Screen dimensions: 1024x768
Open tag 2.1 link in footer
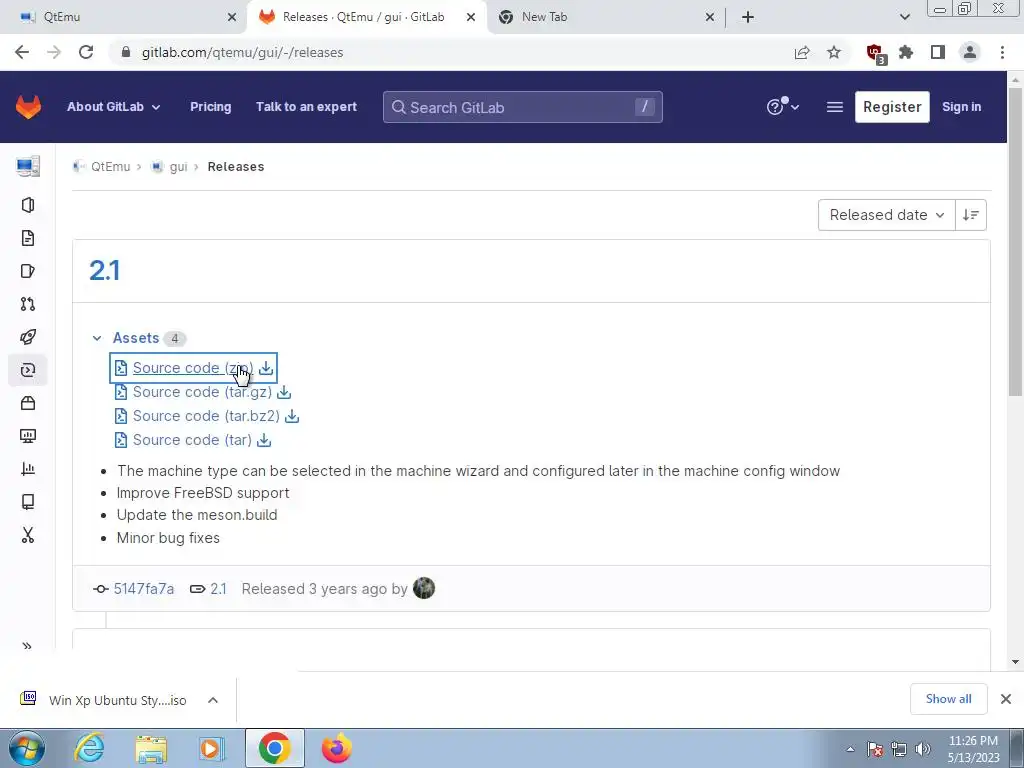tap(218, 589)
